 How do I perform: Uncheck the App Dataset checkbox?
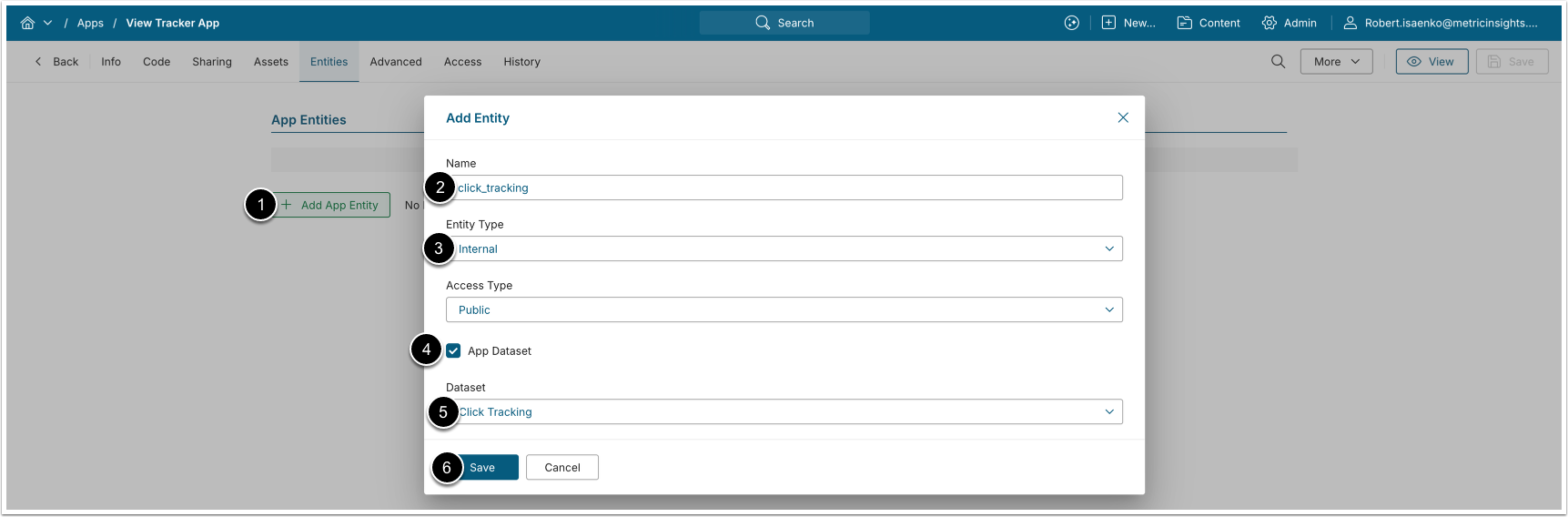coord(453,351)
